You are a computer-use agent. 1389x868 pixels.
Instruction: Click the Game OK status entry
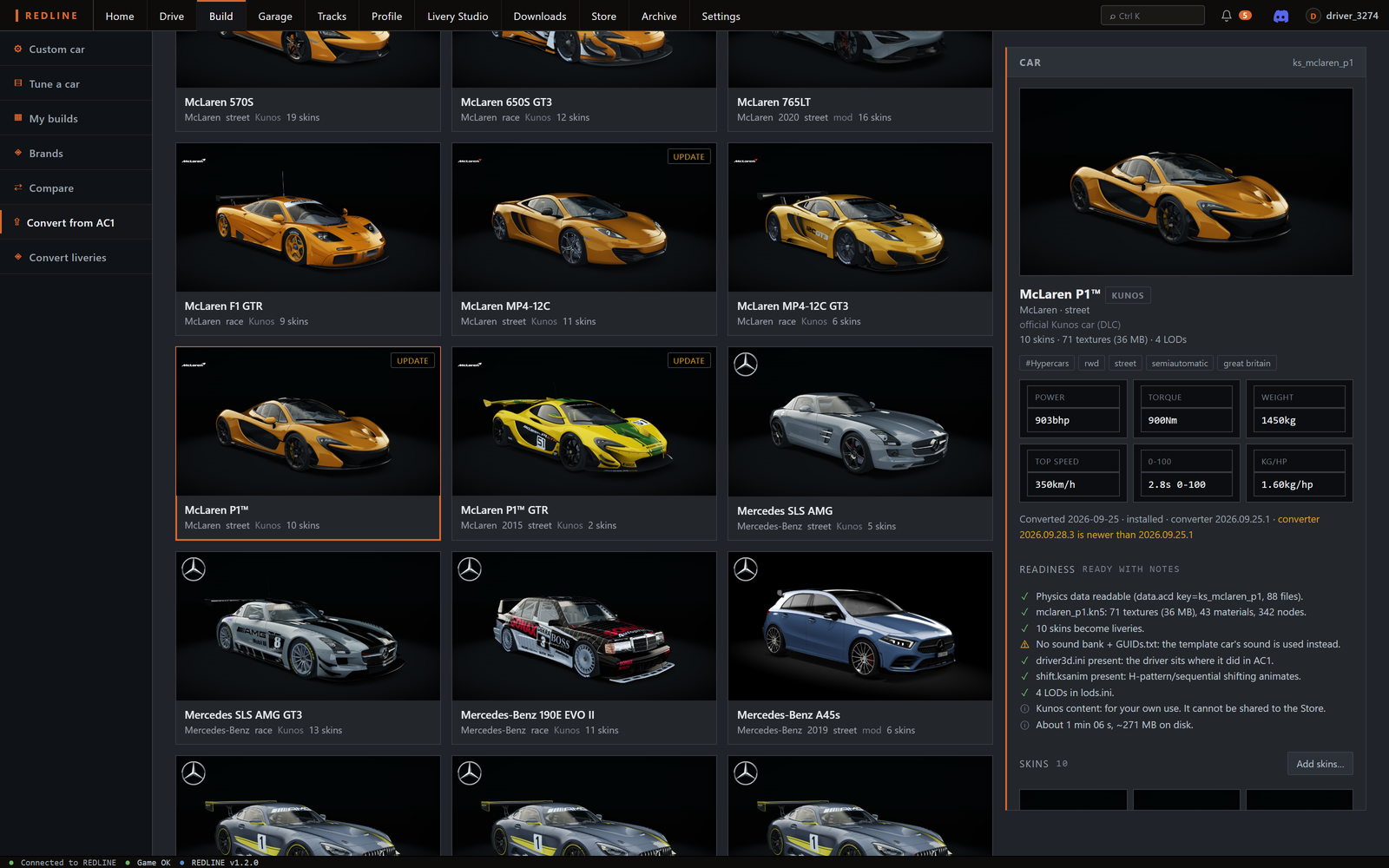coord(148,863)
